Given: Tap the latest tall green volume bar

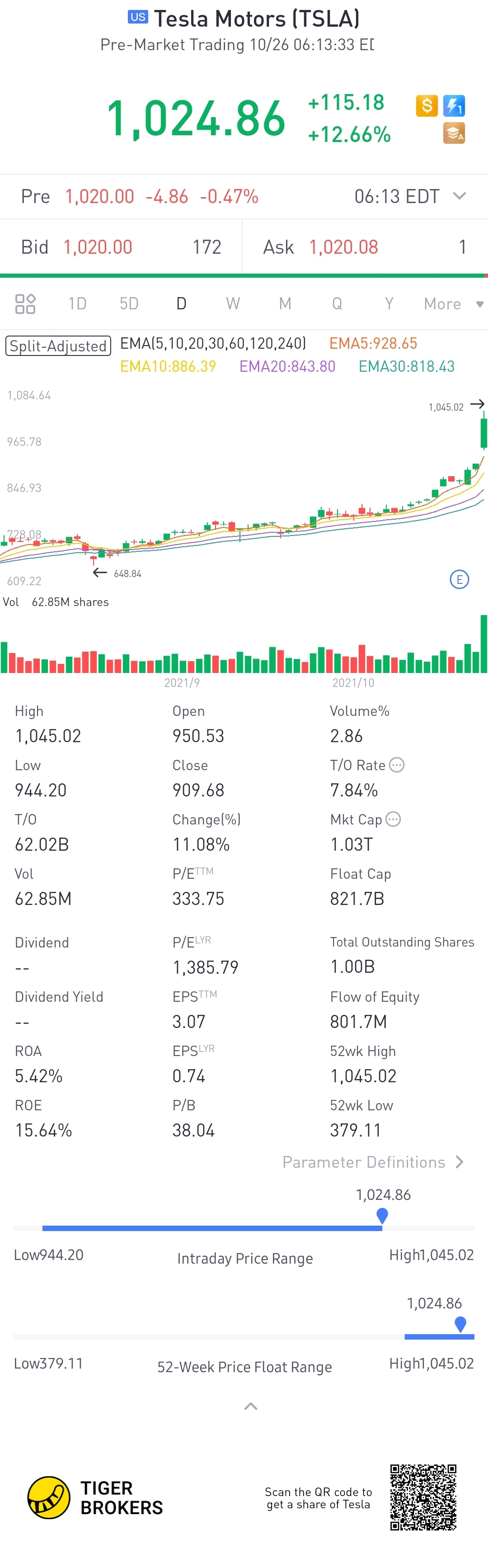Looking at the screenshot, I should click(484, 644).
